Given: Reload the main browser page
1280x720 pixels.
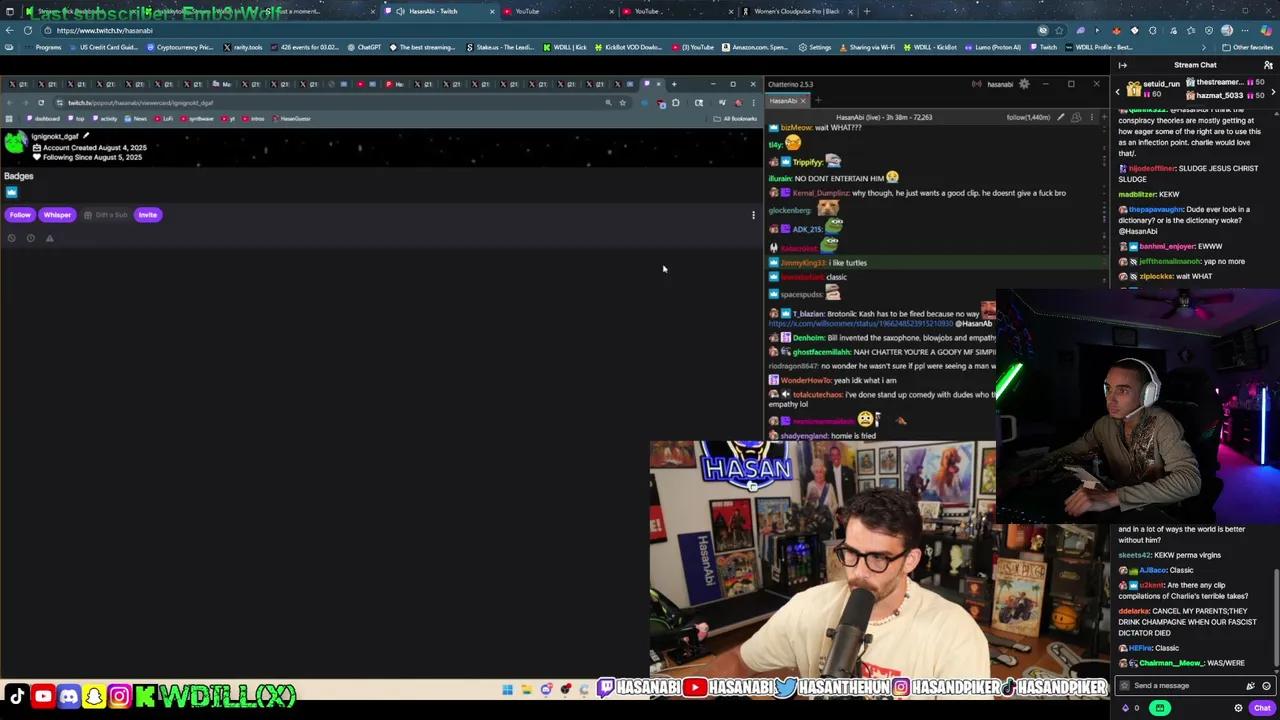Looking at the screenshot, I should pos(28,30).
